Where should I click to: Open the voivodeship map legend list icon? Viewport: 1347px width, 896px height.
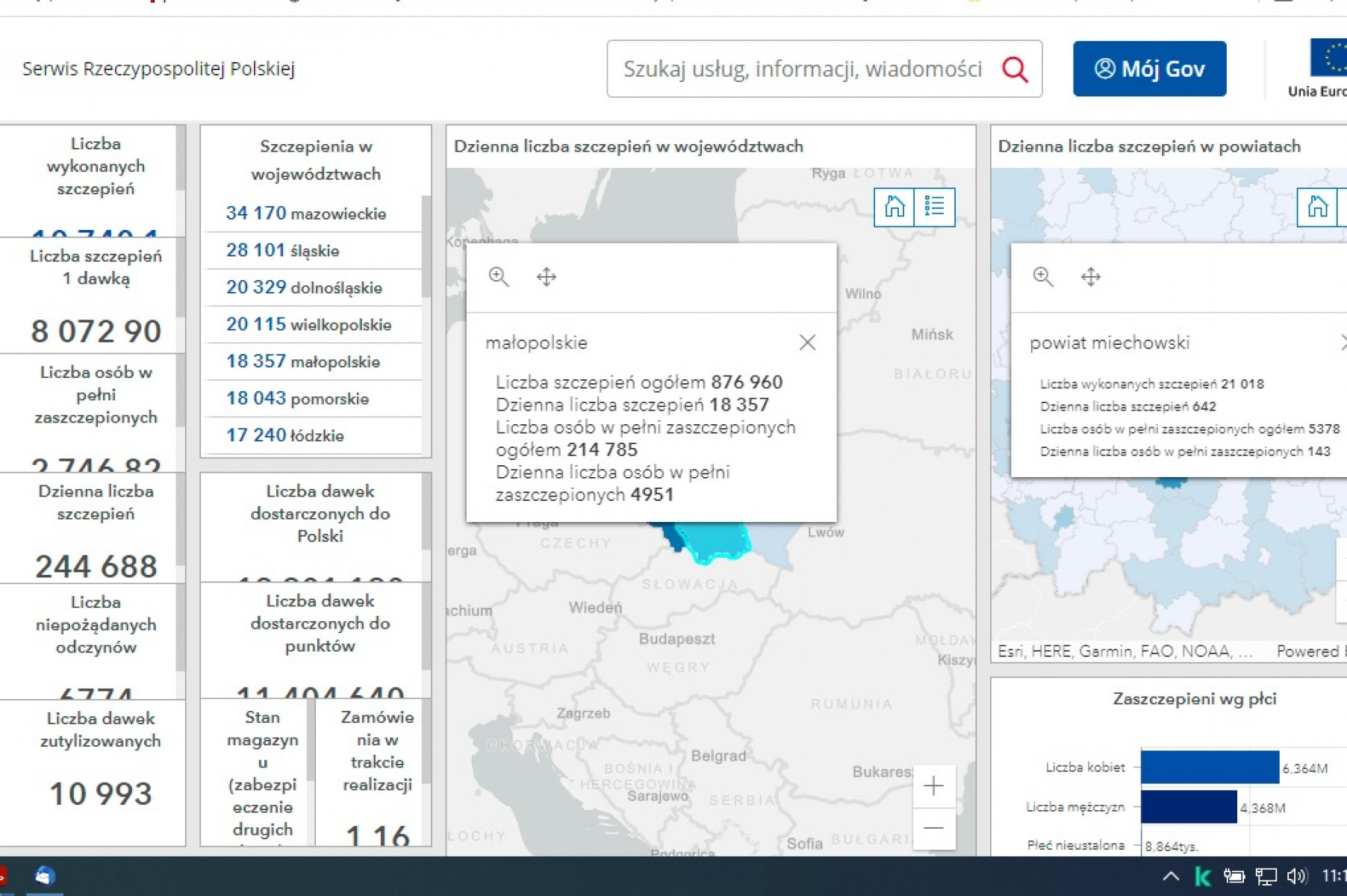click(x=935, y=206)
